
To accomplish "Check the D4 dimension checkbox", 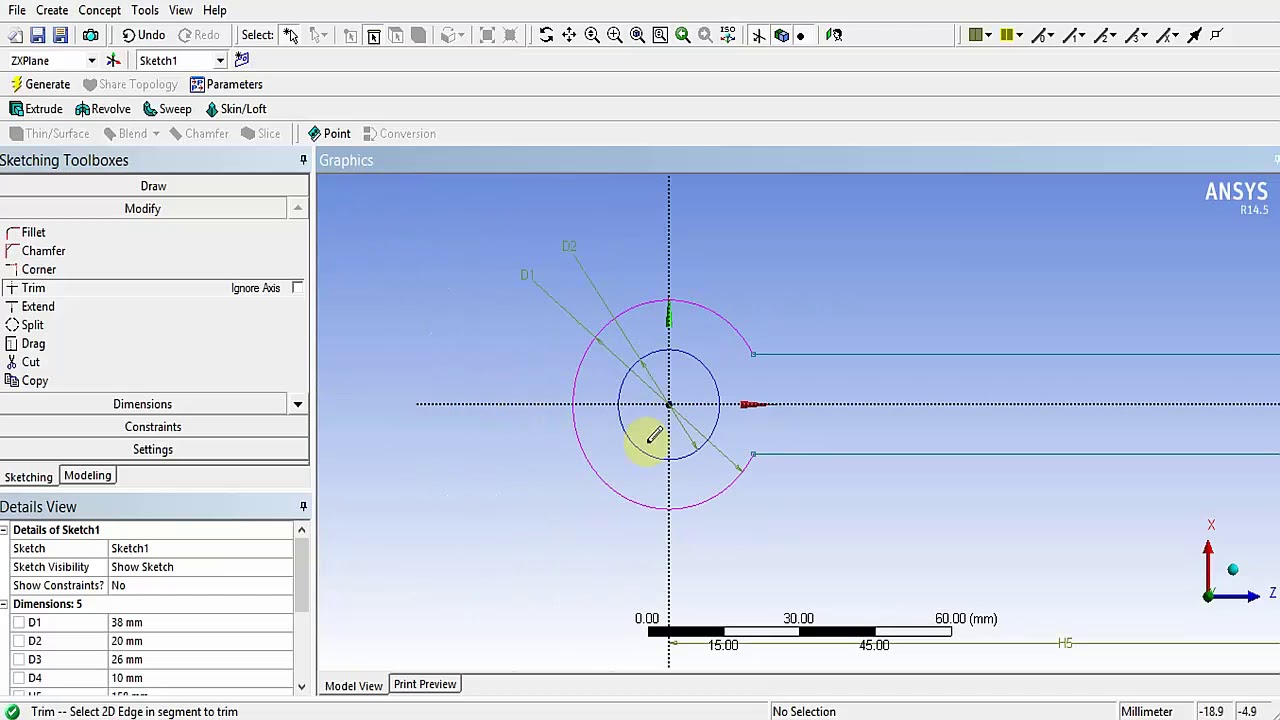I will coord(19,678).
